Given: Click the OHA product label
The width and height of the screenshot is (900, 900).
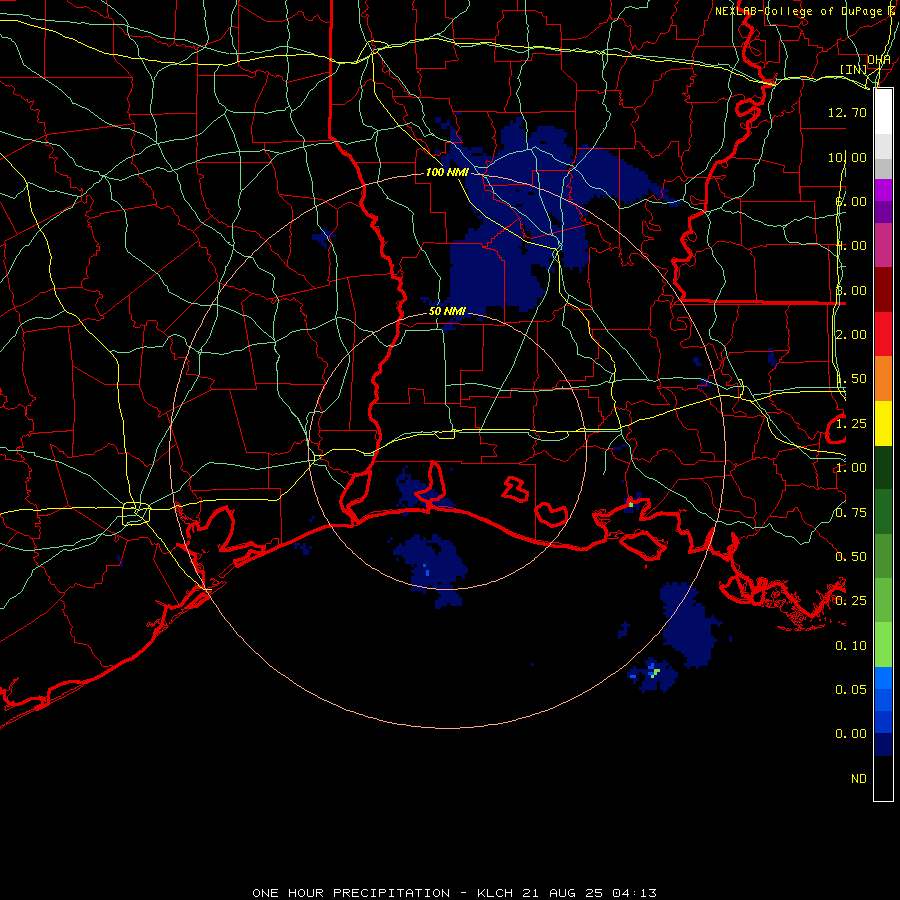Looking at the screenshot, I should pyautogui.click(x=879, y=60).
